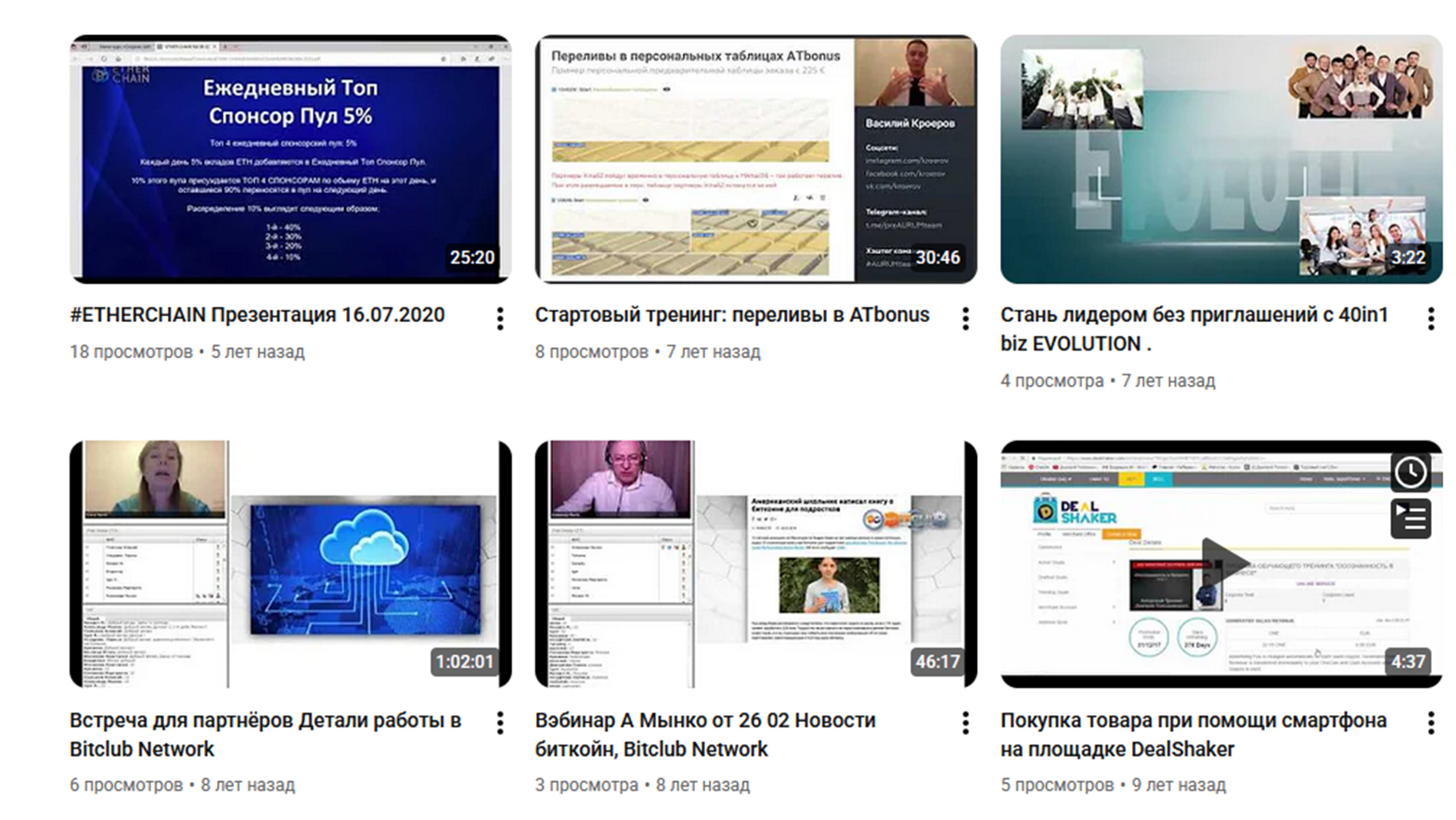The width and height of the screenshot is (1456, 820).
Task: Open the Bitclub webinar video thumbnail
Action: [755, 564]
